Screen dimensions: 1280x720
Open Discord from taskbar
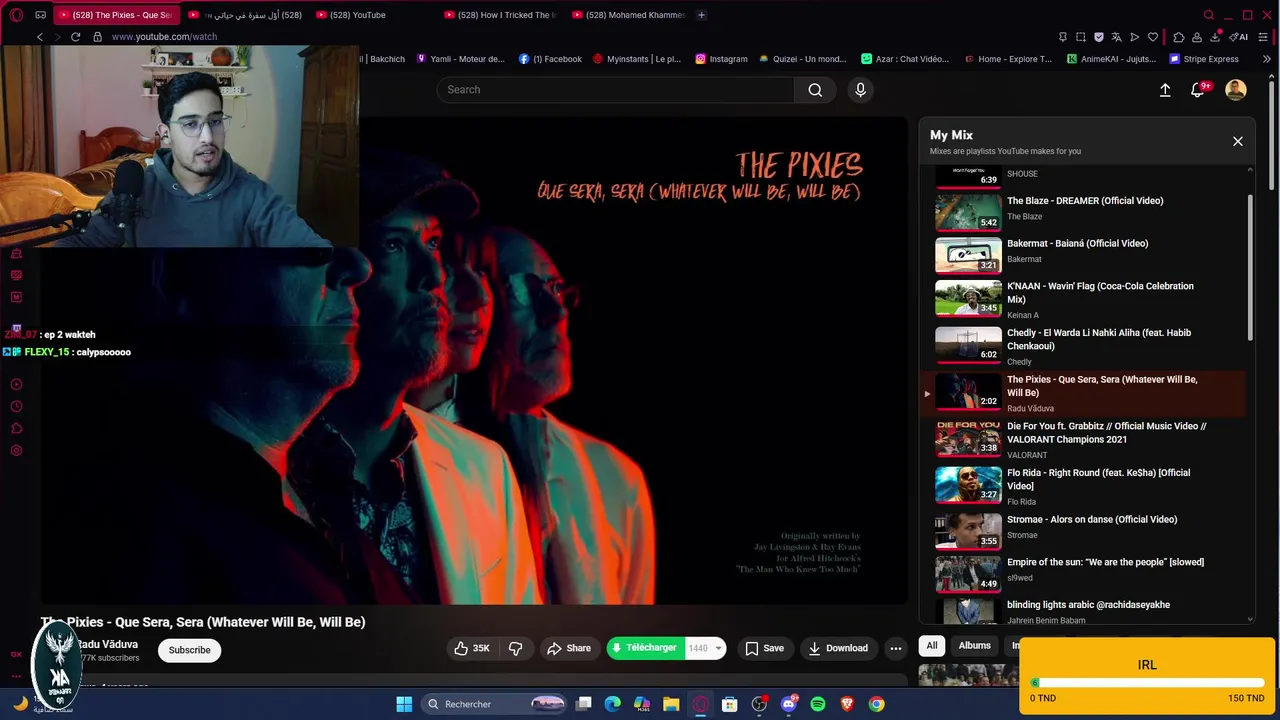pos(788,704)
